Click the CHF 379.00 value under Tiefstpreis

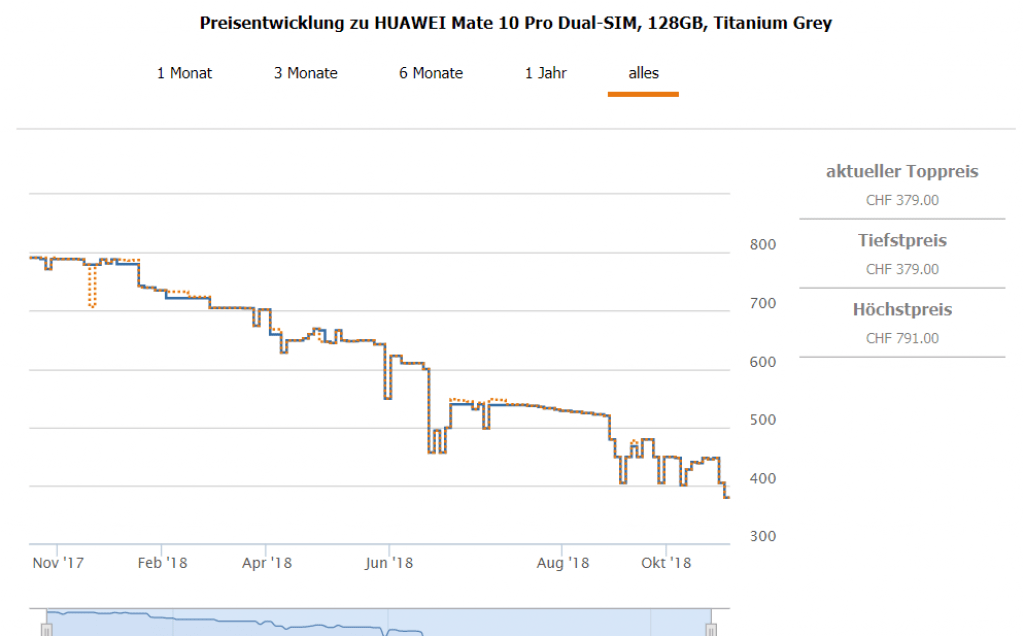pyautogui.click(x=902, y=269)
